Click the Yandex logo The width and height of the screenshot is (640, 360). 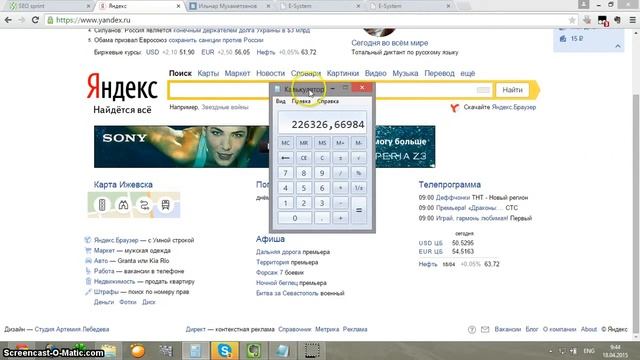click(122, 87)
